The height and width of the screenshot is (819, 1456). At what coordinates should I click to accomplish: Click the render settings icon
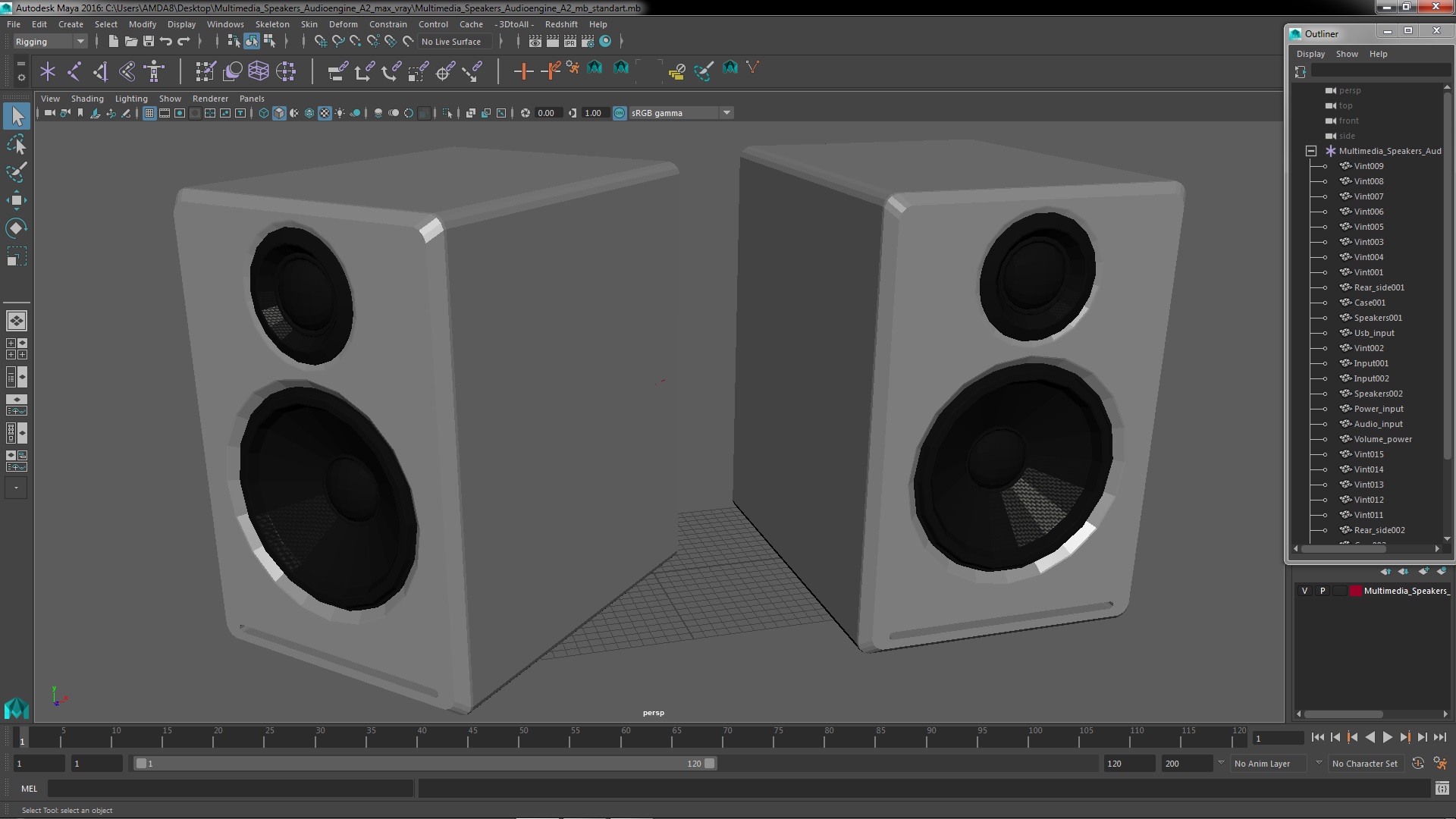point(588,41)
